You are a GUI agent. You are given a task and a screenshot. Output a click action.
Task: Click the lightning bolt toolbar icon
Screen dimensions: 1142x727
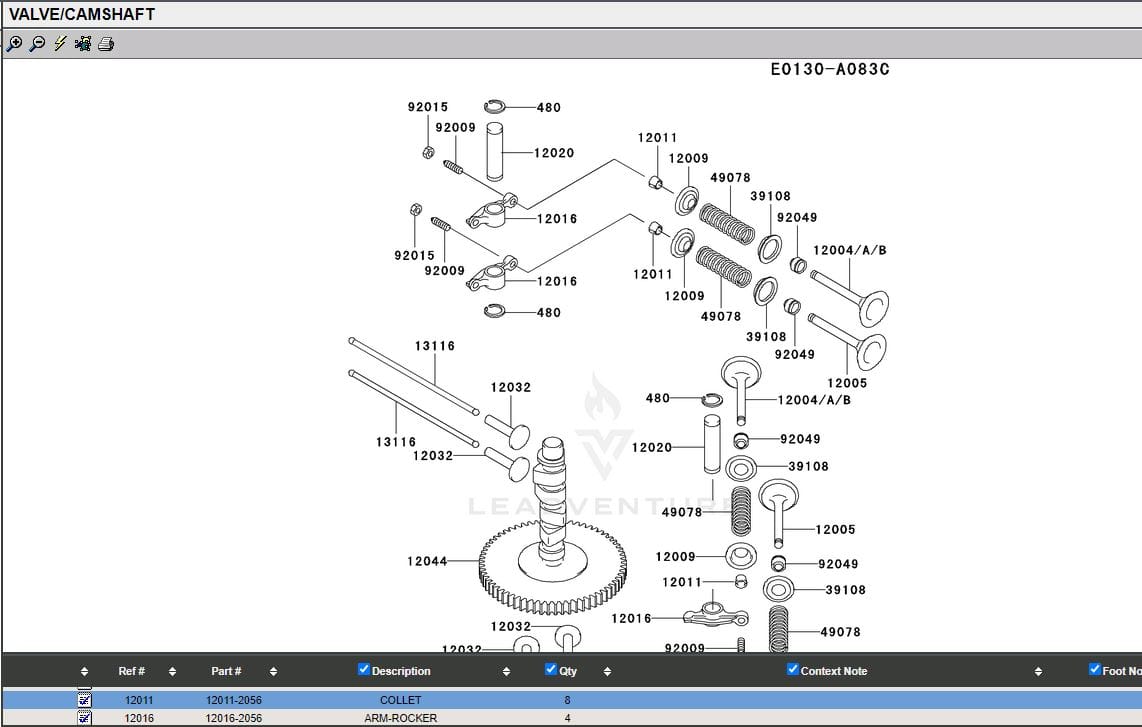pyautogui.click(x=60, y=44)
